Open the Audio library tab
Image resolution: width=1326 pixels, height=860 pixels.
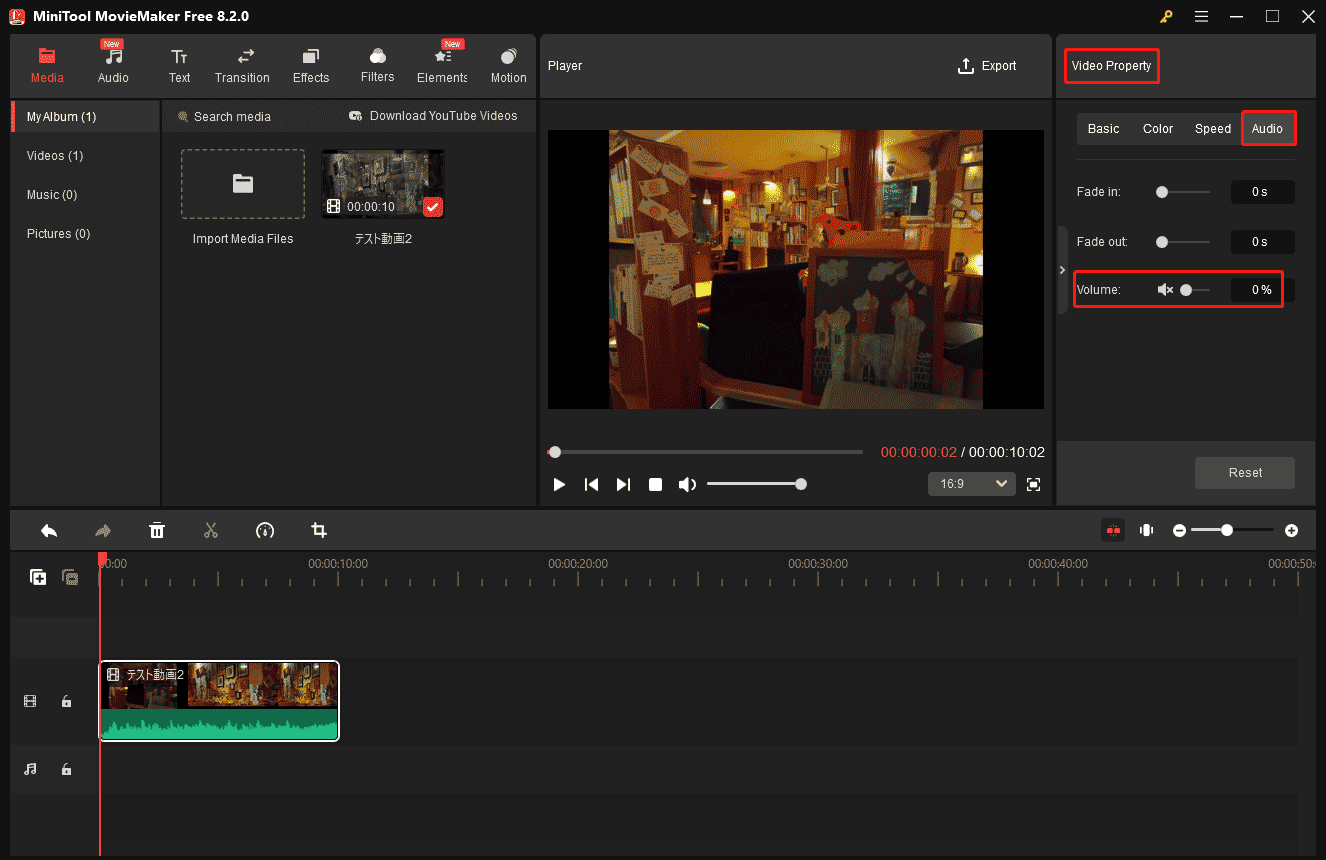pos(113,65)
